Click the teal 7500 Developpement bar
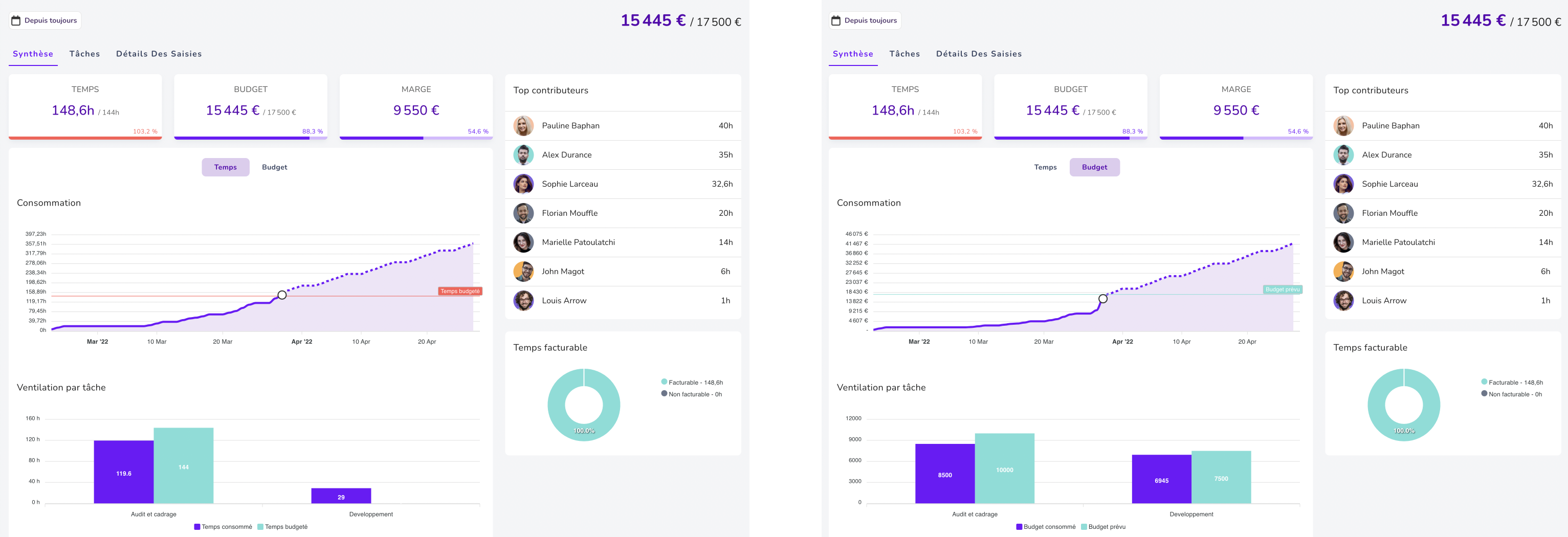The image size is (1568, 537). tap(1221, 477)
